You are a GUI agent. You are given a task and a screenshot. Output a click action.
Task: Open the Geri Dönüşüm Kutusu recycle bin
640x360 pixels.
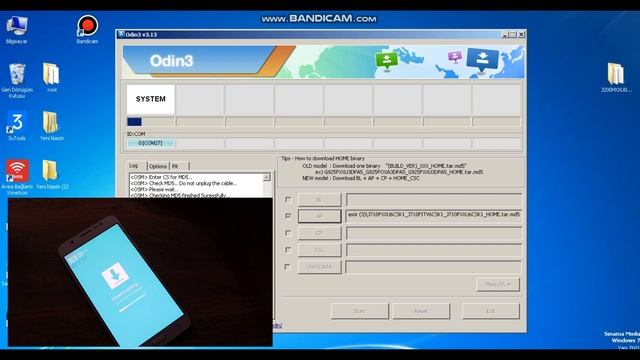point(17,80)
